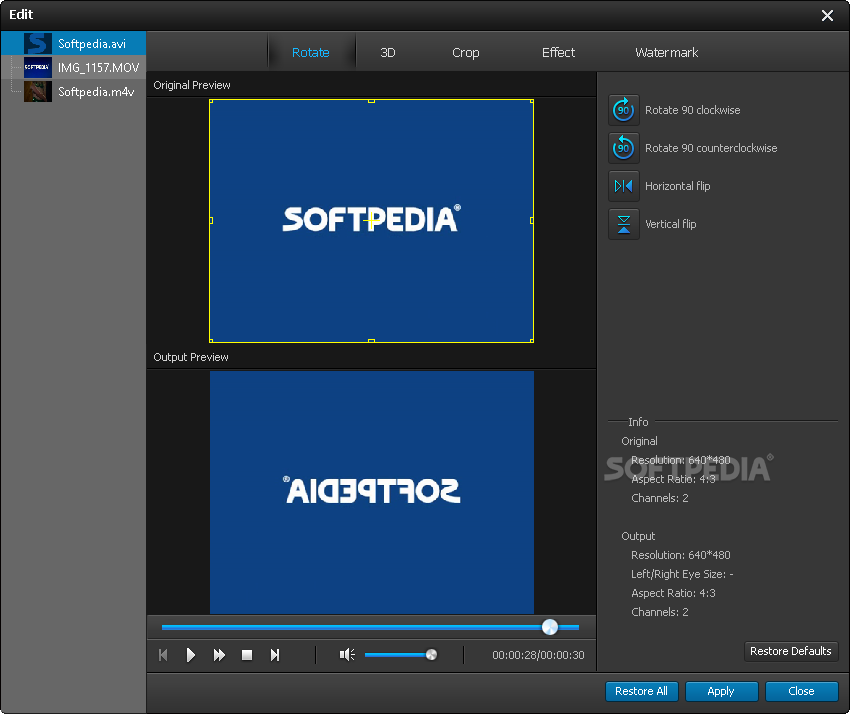The width and height of the screenshot is (850, 714).
Task: Click the Vertical flip icon
Action: point(623,224)
